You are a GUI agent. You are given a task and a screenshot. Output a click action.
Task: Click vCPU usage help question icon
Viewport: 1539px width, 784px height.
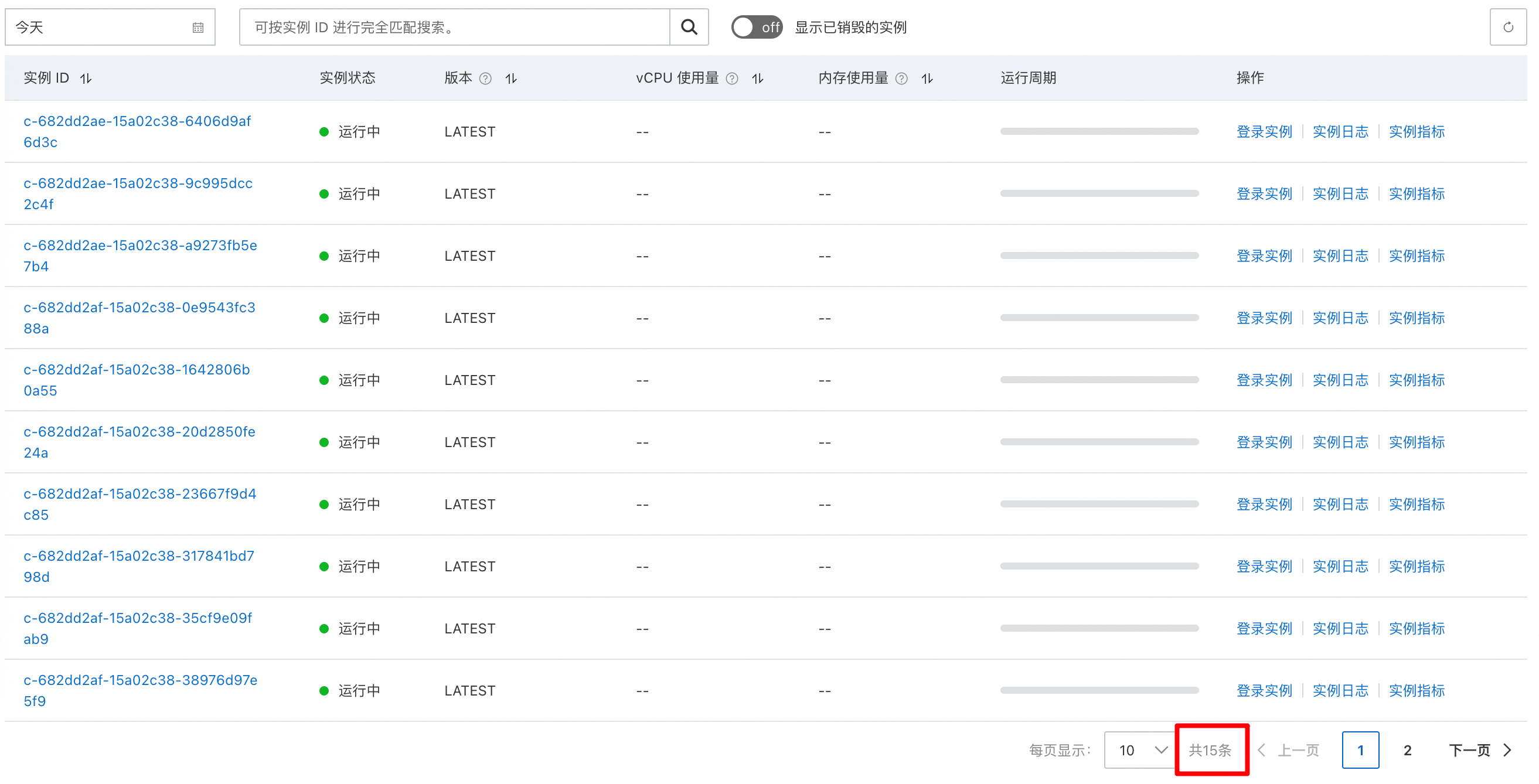coord(732,78)
